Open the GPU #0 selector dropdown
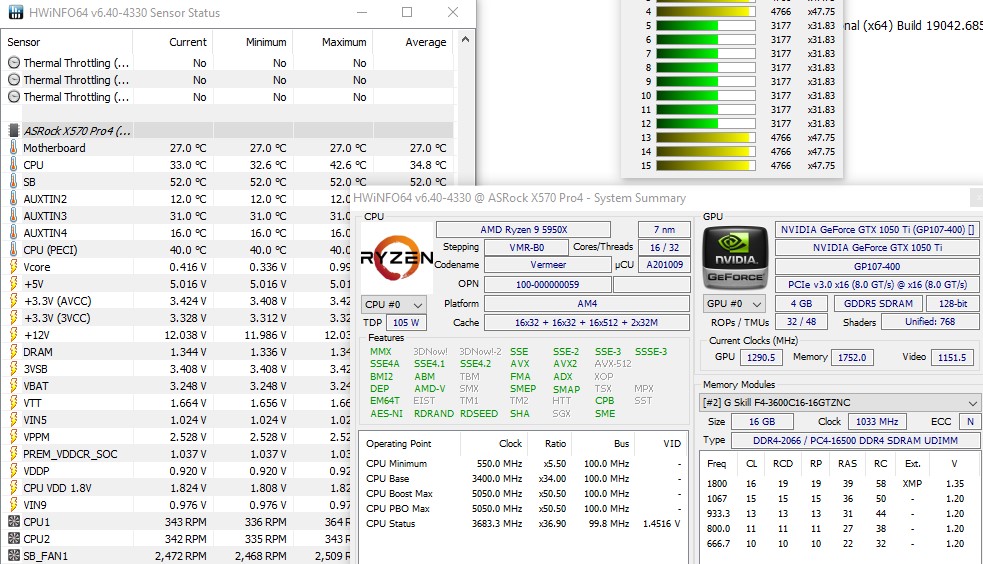The width and height of the screenshot is (983, 564). [x=734, y=303]
